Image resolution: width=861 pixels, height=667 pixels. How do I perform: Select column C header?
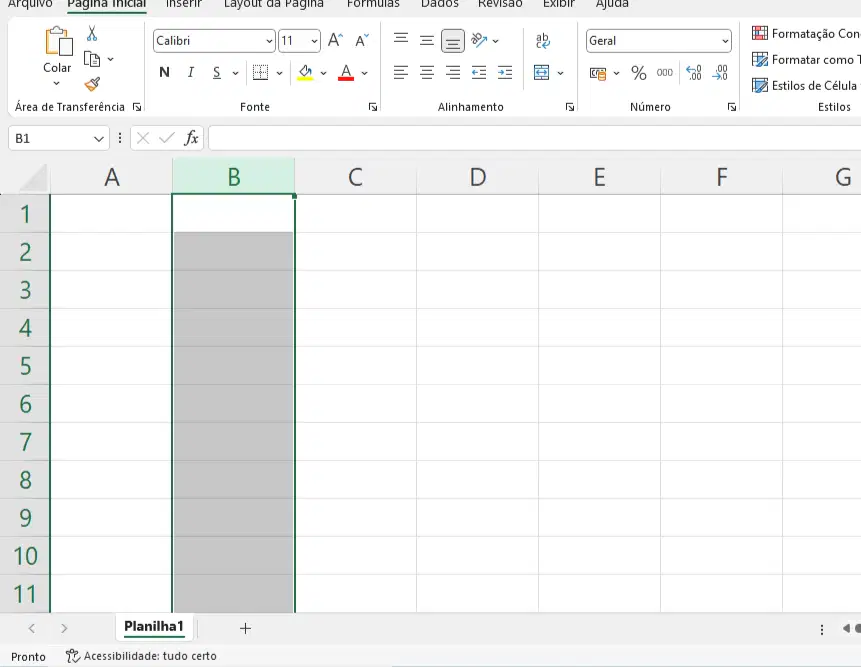(355, 177)
